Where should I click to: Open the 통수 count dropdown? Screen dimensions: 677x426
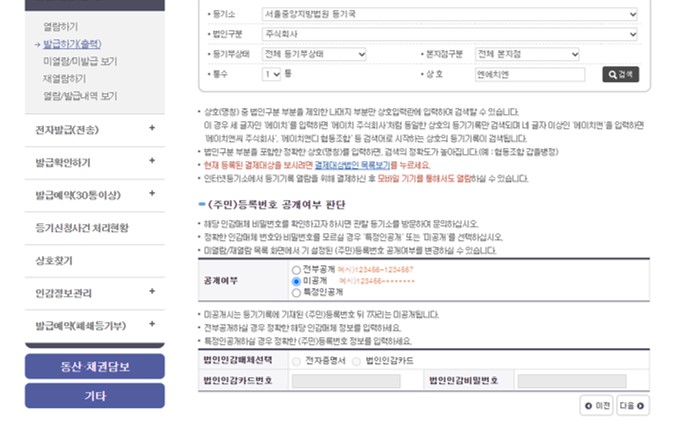pyautogui.click(x=271, y=74)
